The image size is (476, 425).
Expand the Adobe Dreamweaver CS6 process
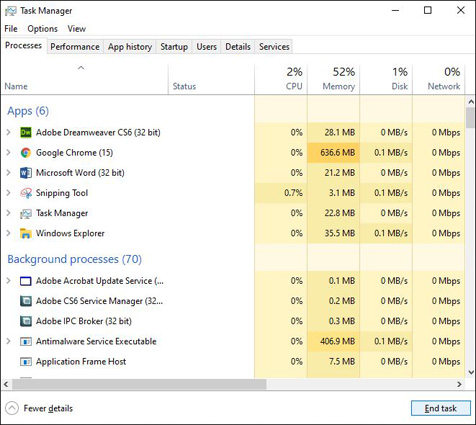[9, 132]
